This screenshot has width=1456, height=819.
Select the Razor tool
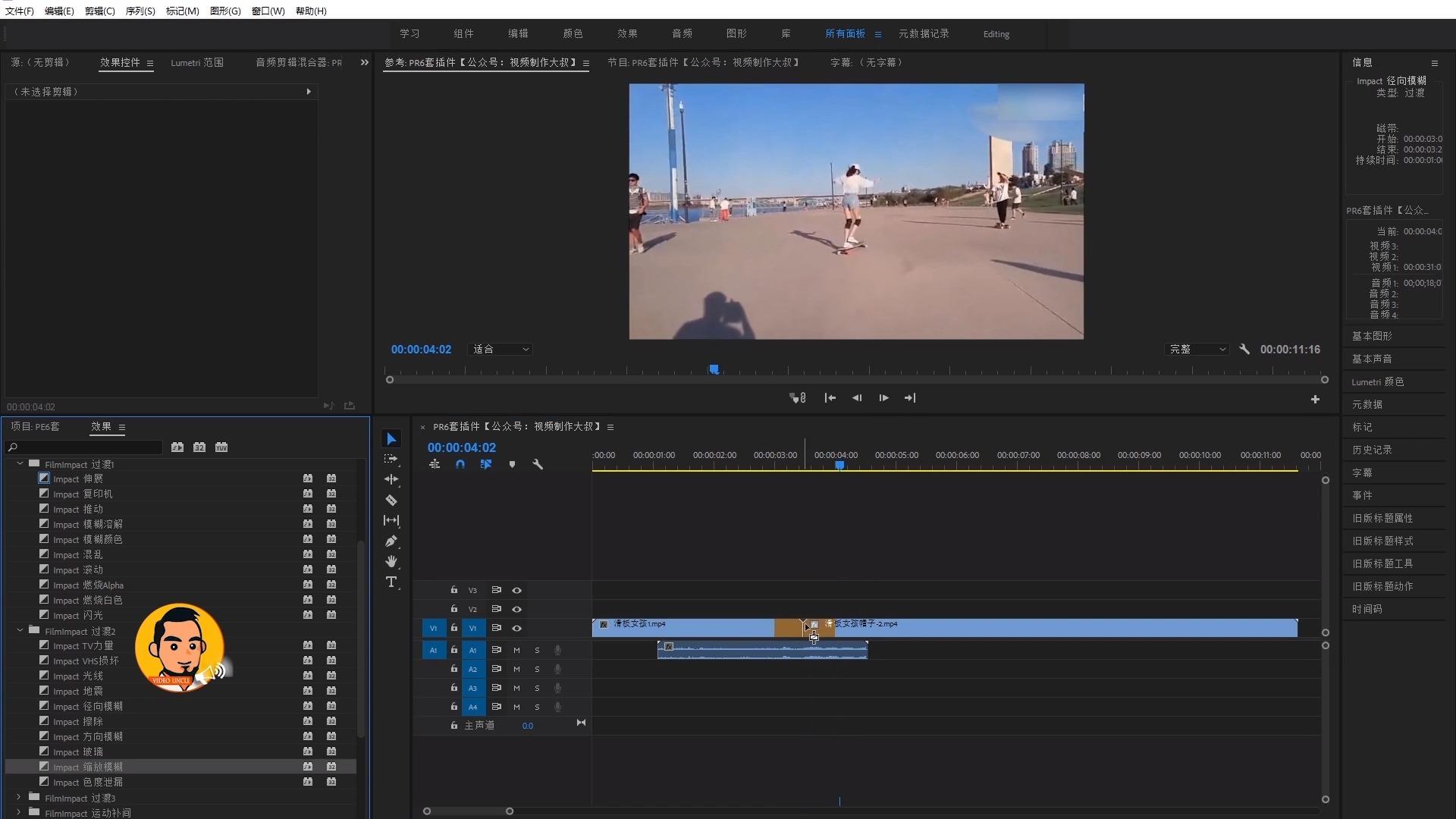(x=391, y=500)
